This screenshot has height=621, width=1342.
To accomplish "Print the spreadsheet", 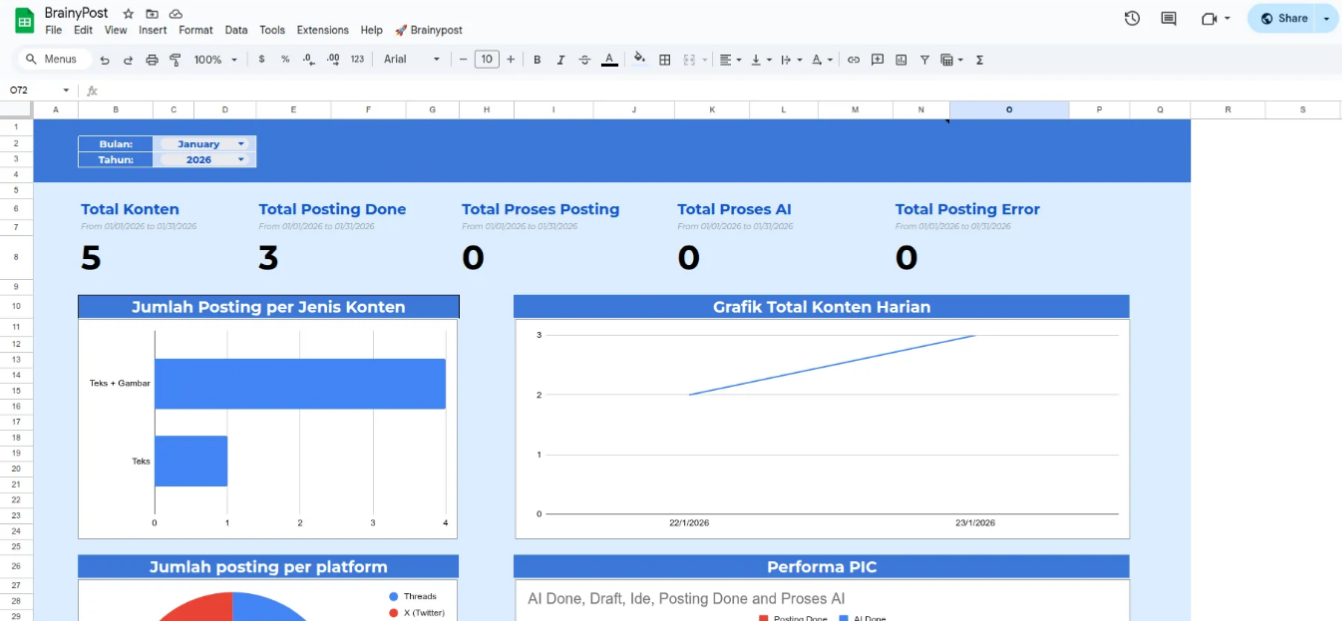I will pyautogui.click(x=152, y=60).
